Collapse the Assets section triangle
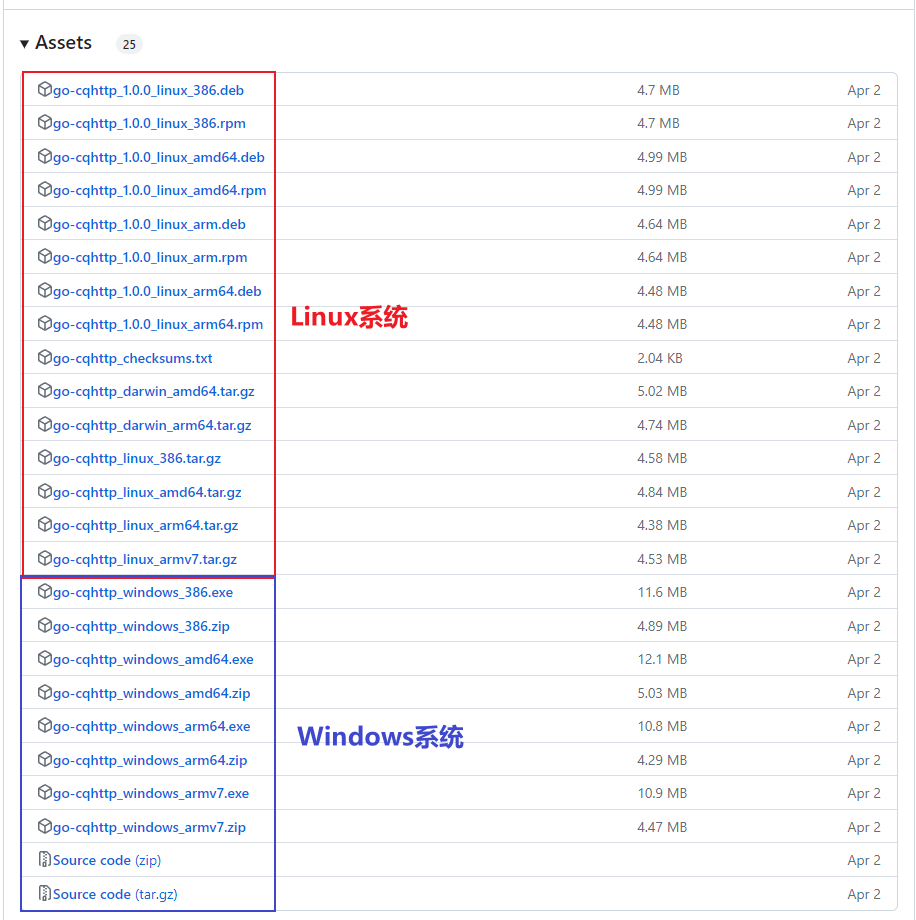 [24, 44]
